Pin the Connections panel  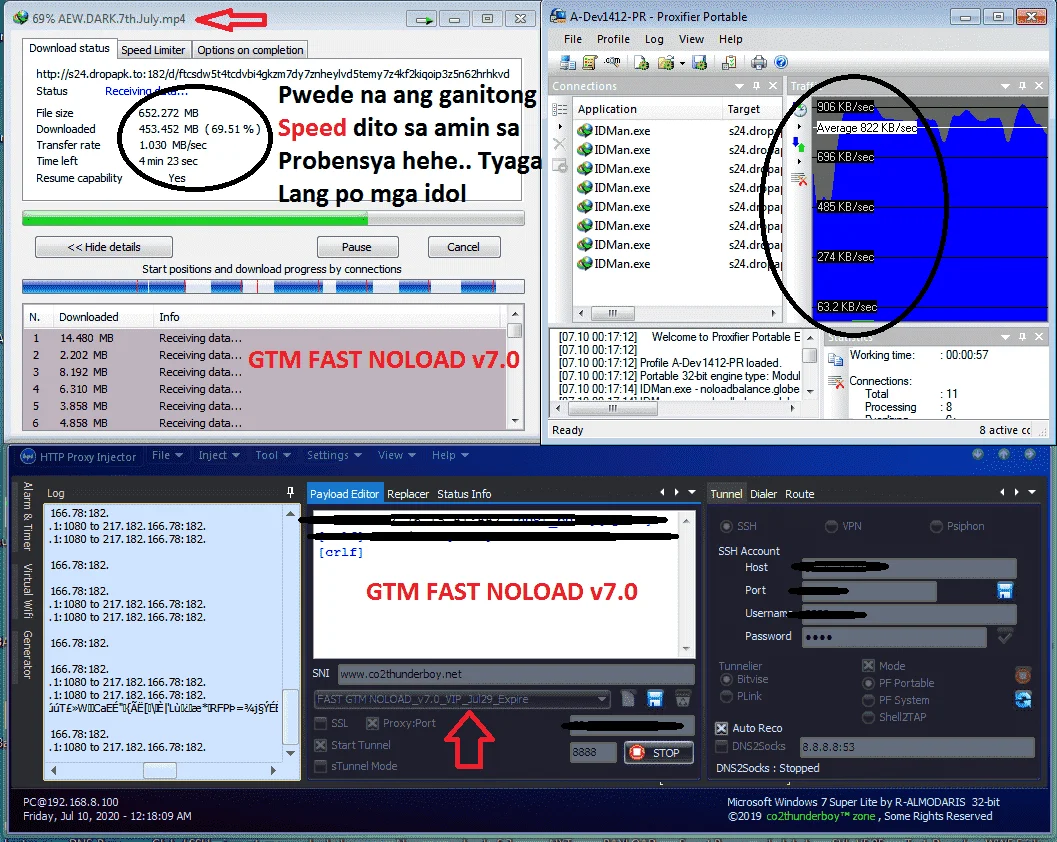point(756,86)
